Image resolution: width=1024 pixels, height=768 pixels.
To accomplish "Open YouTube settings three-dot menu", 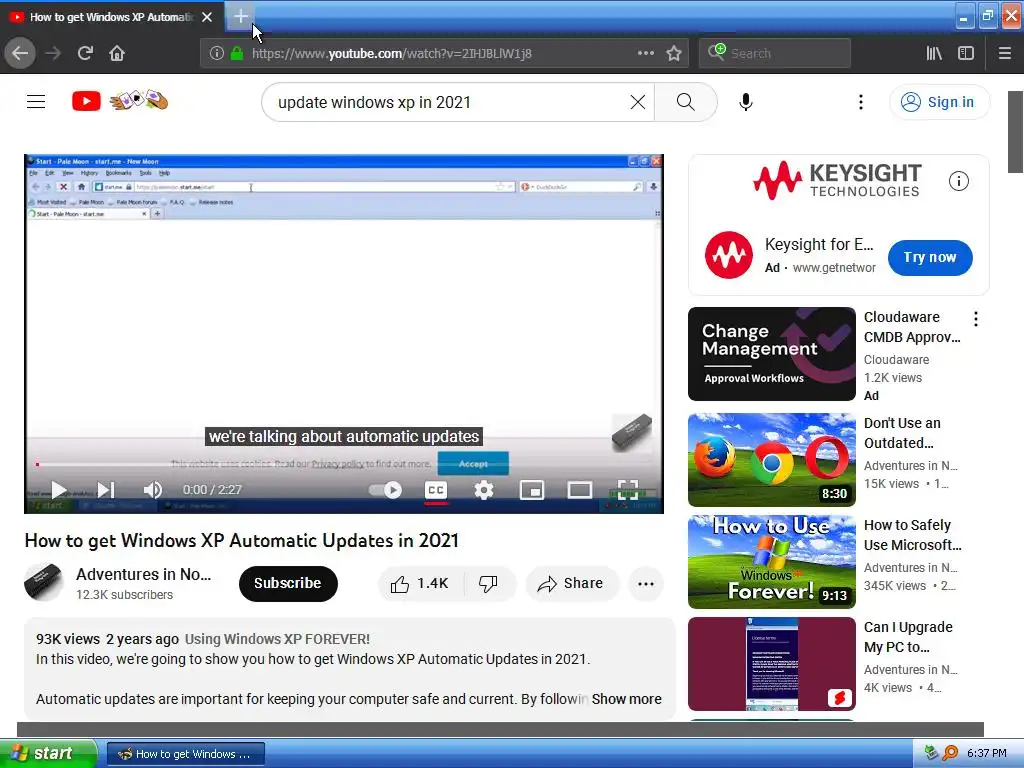I will click(861, 102).
